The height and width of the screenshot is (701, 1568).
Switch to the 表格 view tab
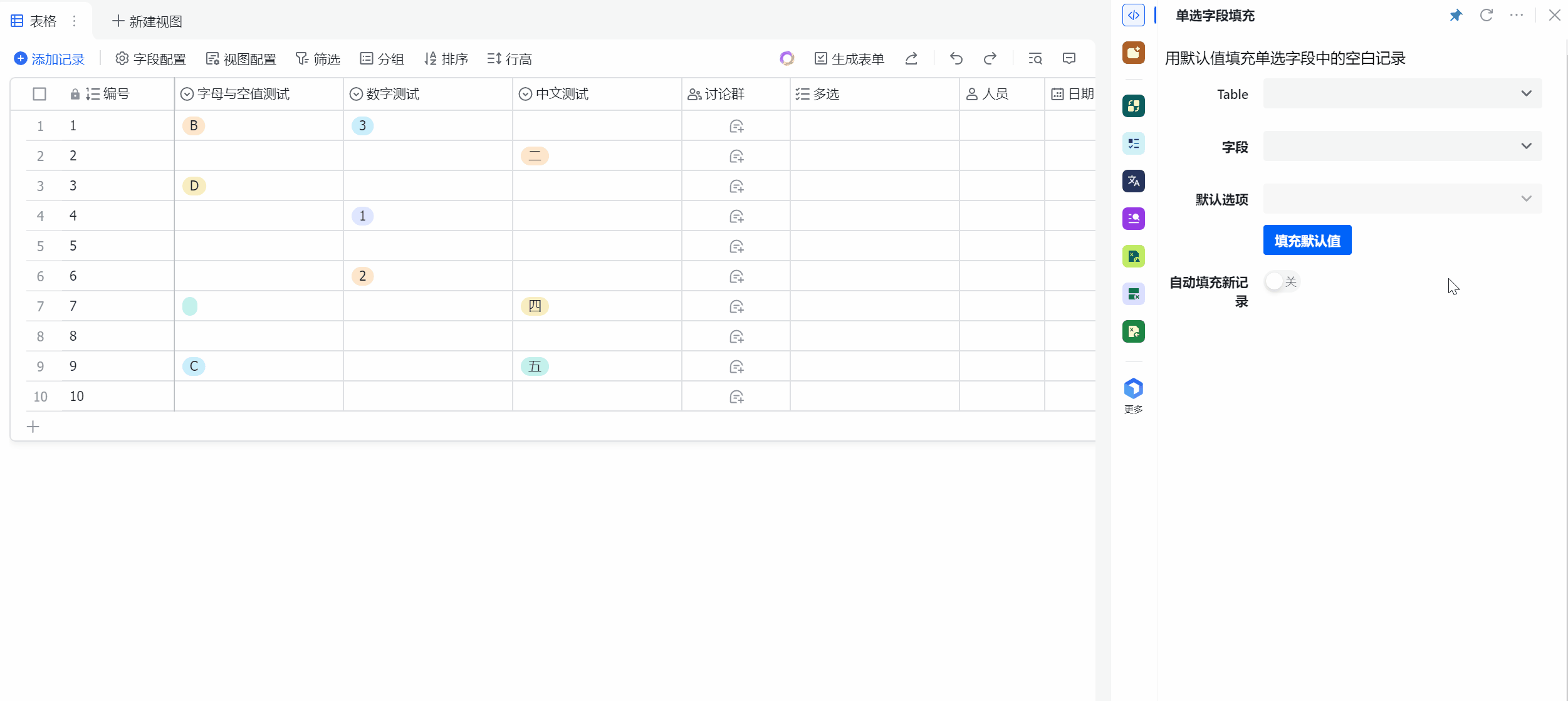point(43,21)
